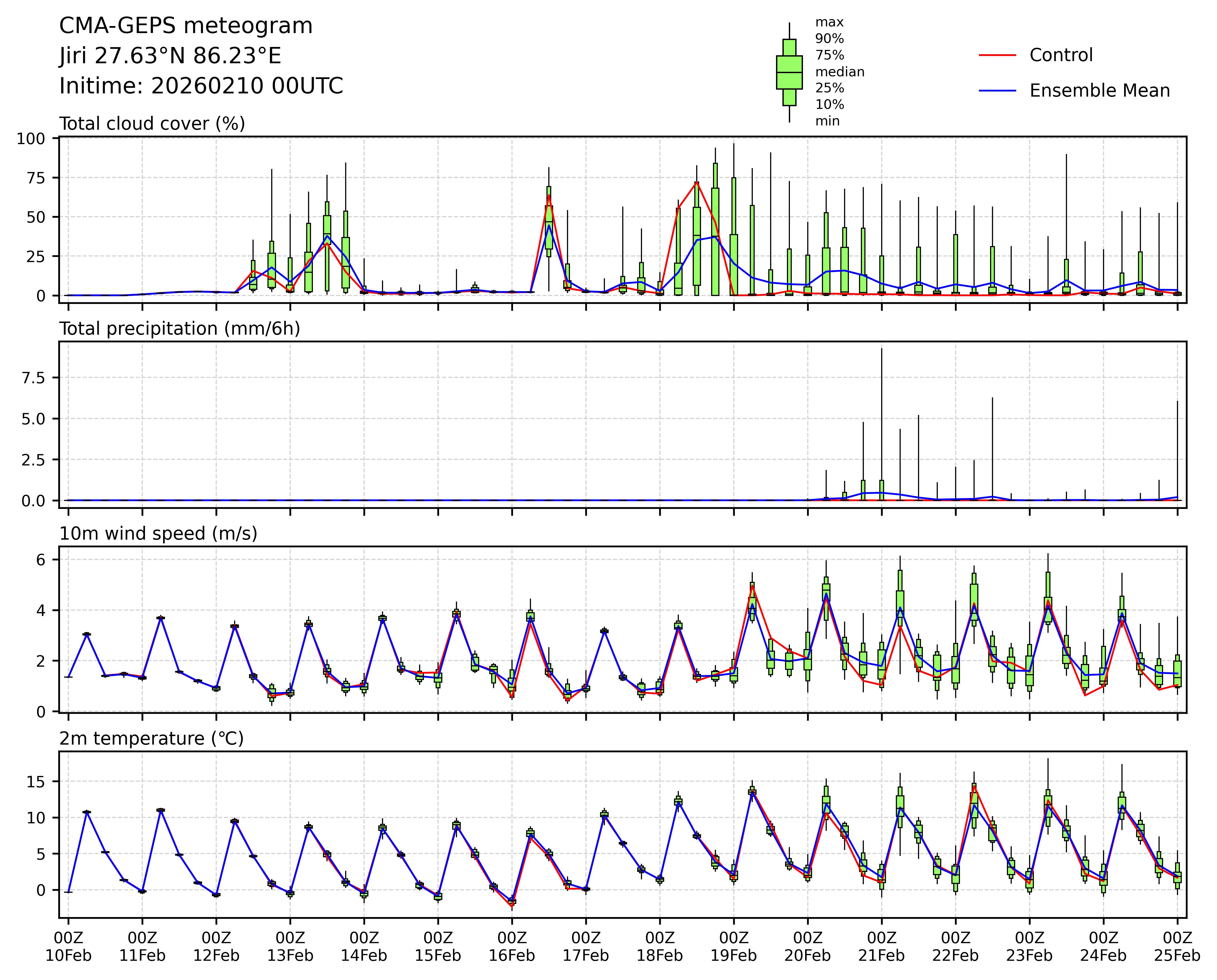Click the Jiri 27.63°N 86.23°E location text
Viewport: 1217px width, 980px height.
pyautogui.click(x=170, y=57)
